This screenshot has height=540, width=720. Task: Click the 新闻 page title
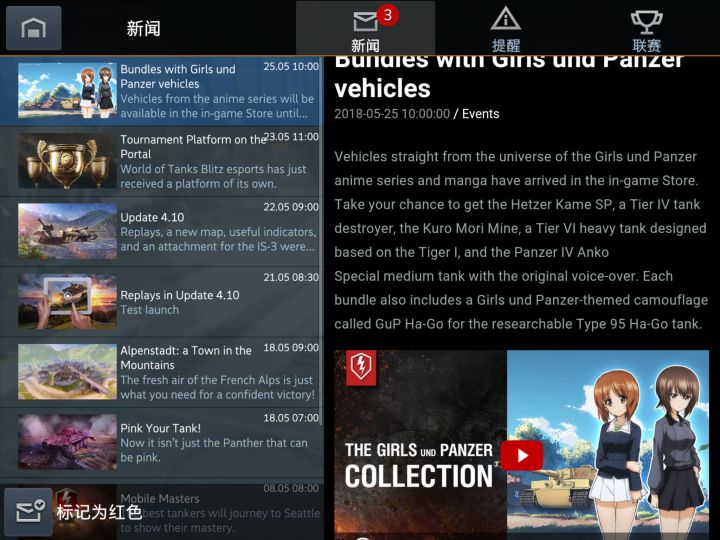point(143,28)
